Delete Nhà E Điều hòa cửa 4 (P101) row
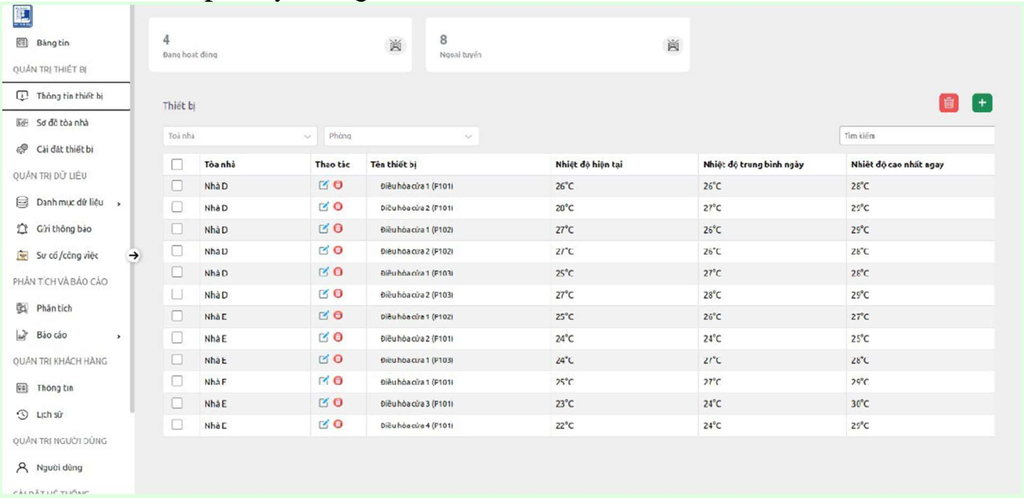 click(338, 424)
